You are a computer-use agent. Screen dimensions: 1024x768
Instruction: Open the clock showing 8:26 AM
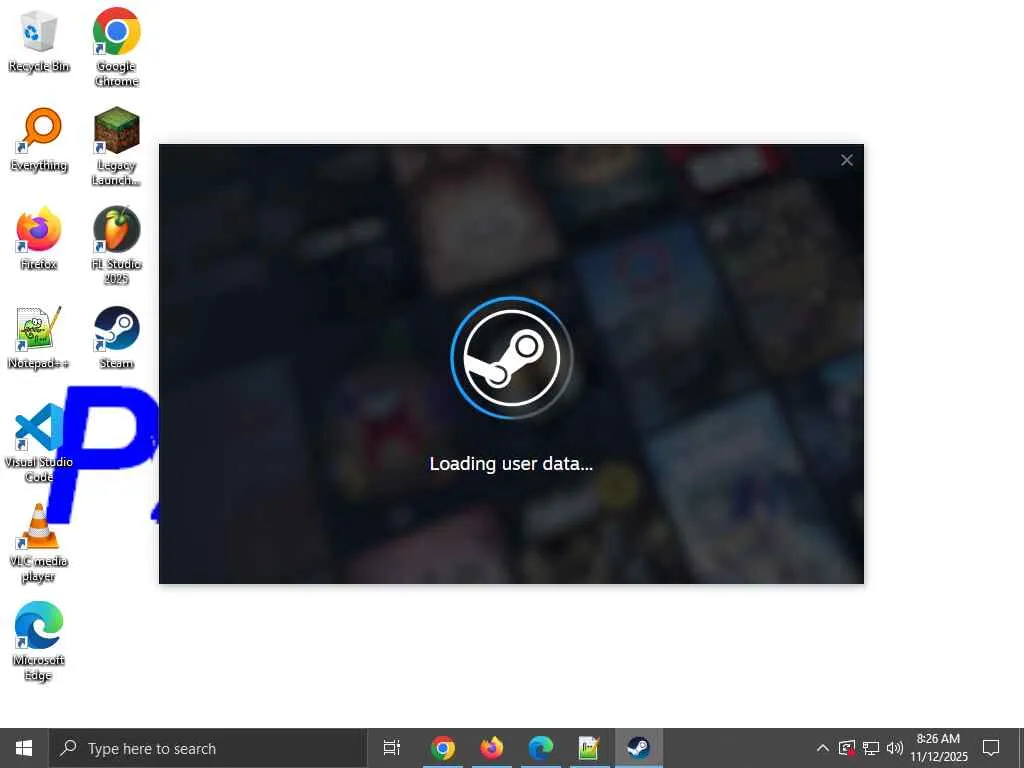(939, 748)
